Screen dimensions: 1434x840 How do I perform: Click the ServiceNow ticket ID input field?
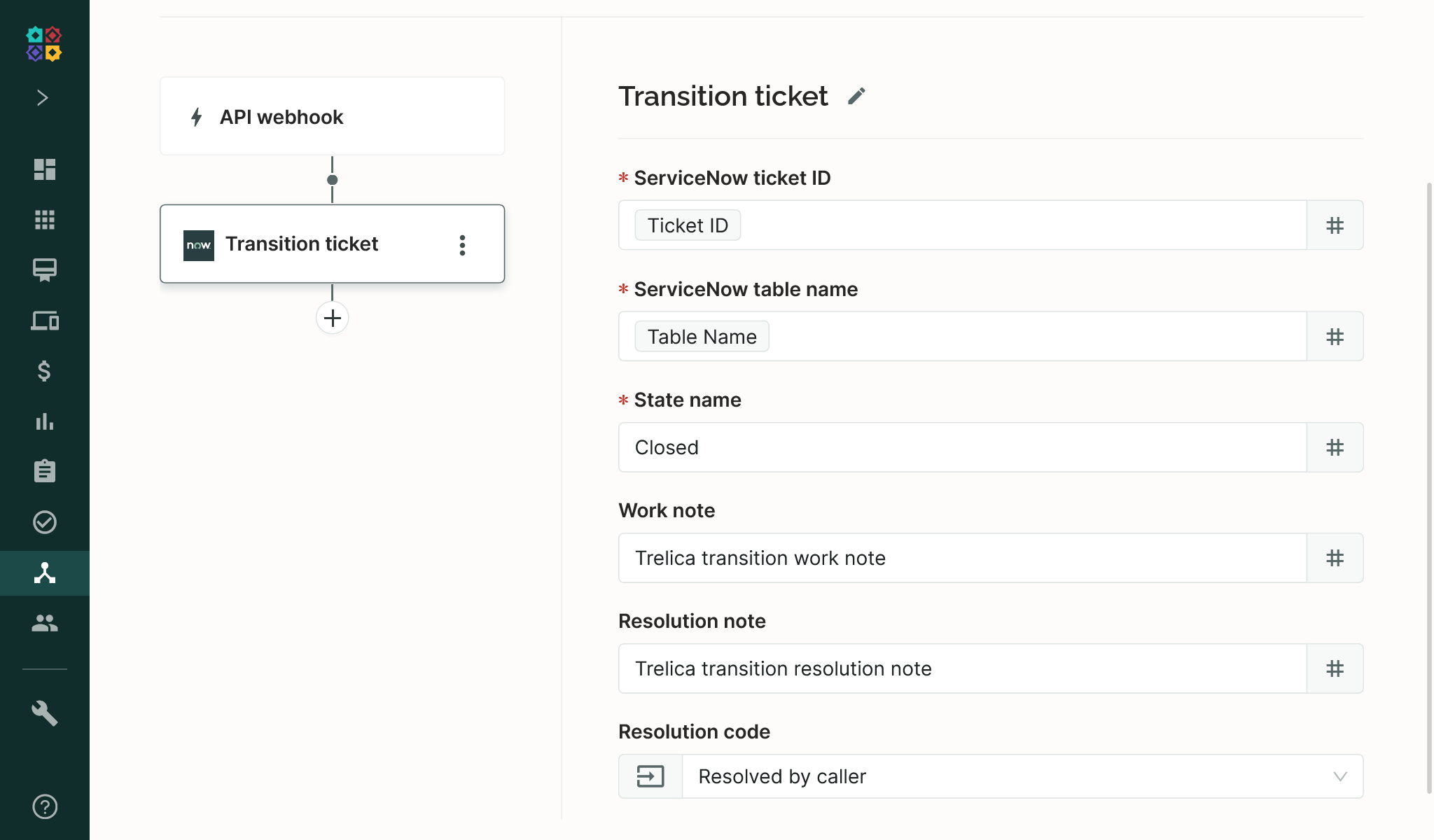point(962,225)
